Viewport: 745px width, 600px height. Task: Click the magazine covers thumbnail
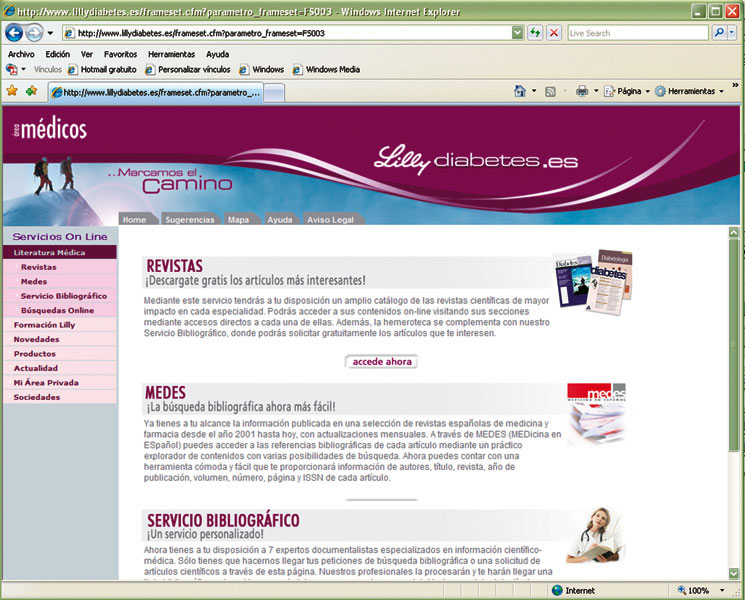coord(593,282)
